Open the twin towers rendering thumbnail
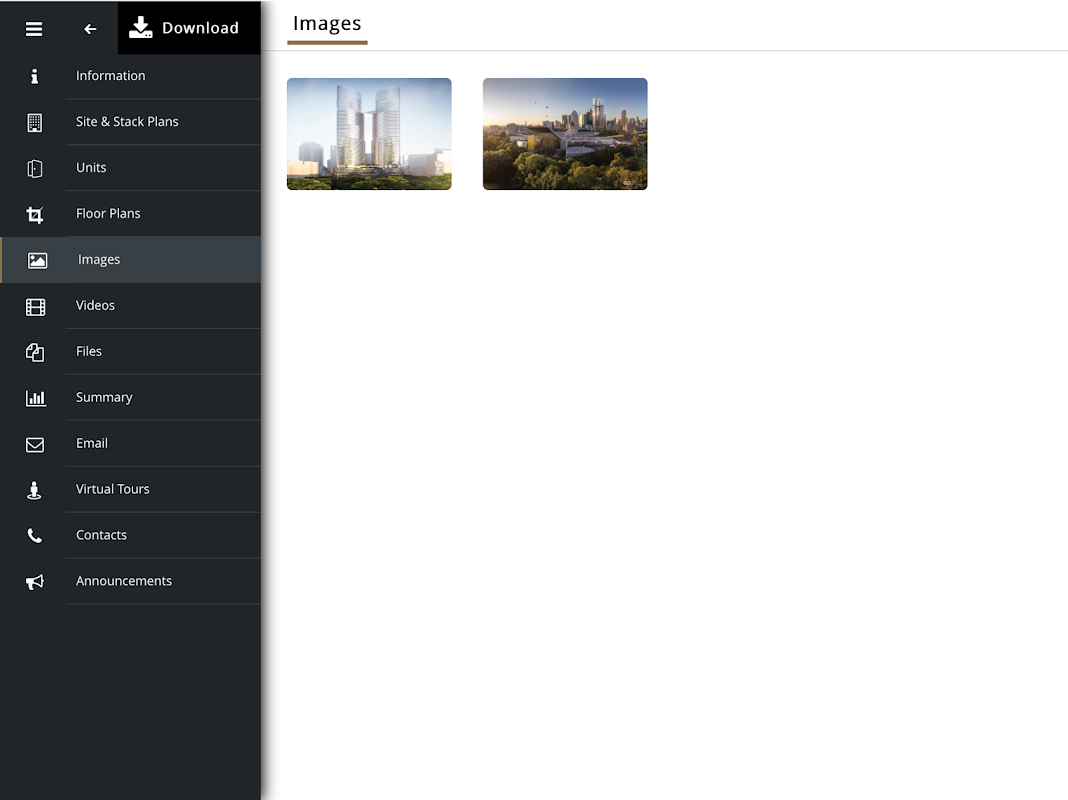The height and width of the screenshot is (800, 1068). click(369, 133)
